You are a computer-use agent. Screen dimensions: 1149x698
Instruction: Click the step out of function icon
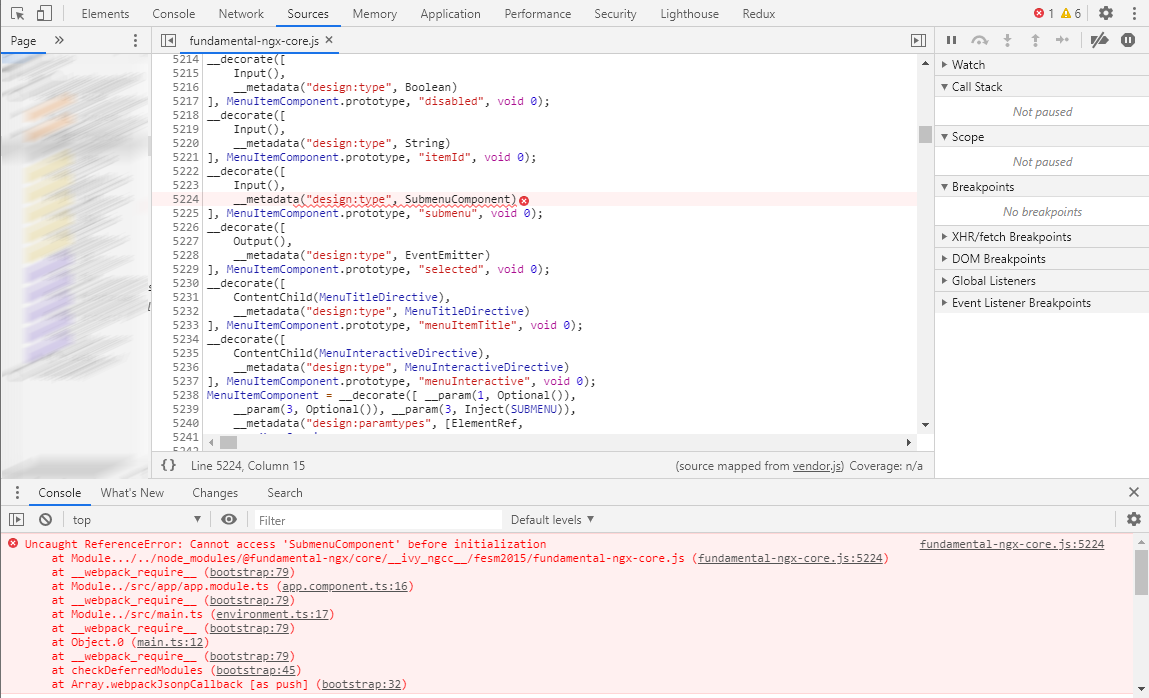point(1035,40)
